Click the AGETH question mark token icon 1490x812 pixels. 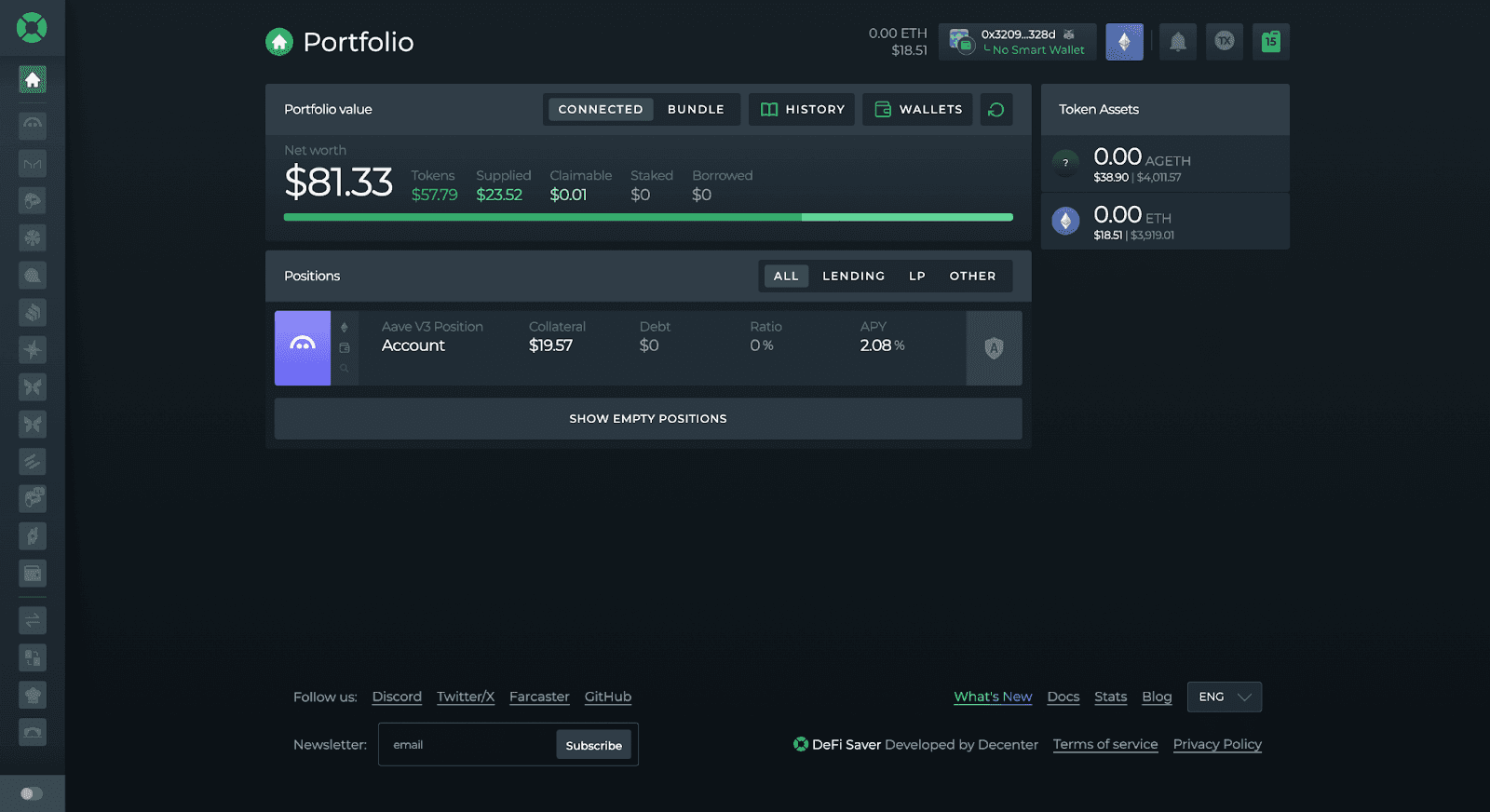(x=1065, y=163)
